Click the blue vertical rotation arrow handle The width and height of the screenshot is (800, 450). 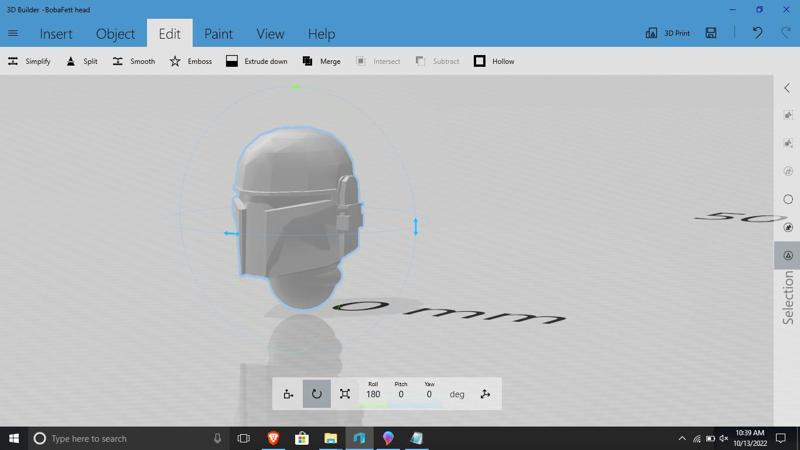coord(415,226)
